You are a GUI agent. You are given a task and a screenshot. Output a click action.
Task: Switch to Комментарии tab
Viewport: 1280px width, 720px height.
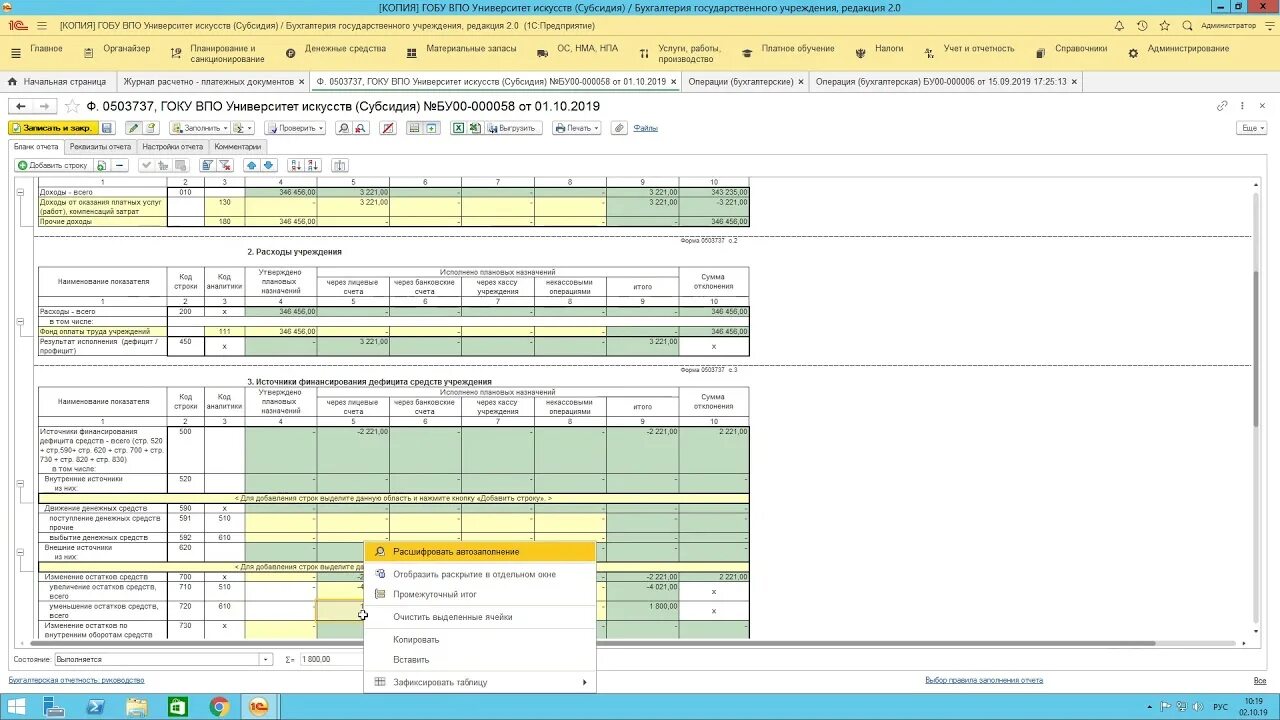[238, 147]
